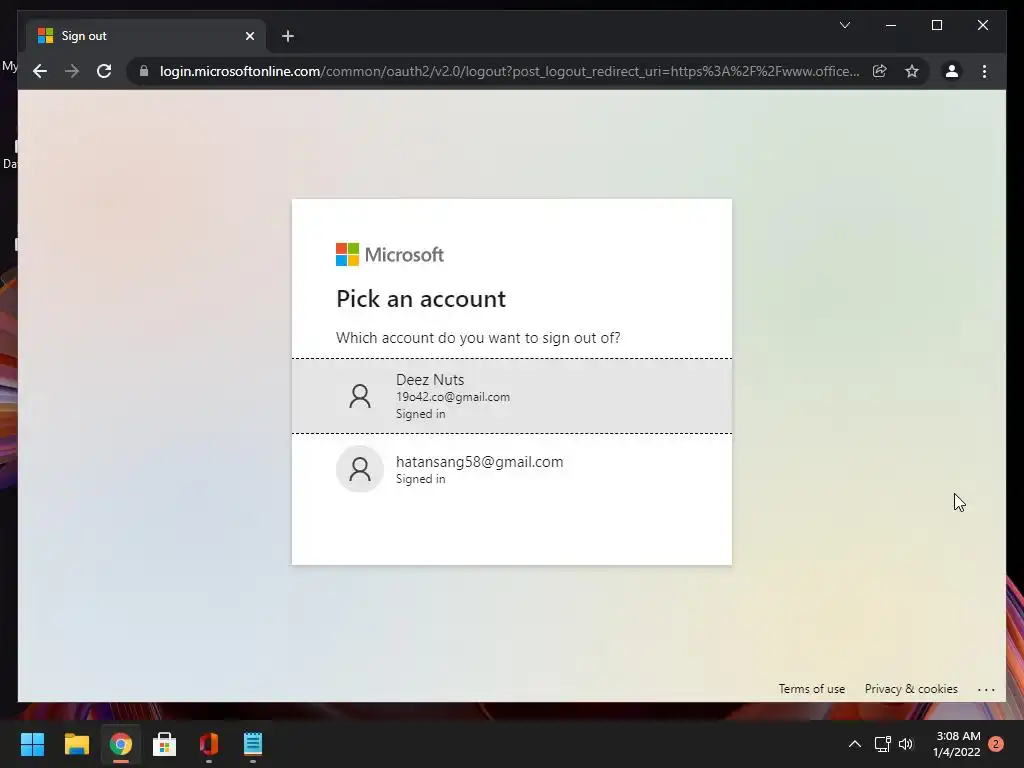Click the Microsoft logo
Image resolution: width=1024 pixels, height=768 pixels.
point(390,255)
